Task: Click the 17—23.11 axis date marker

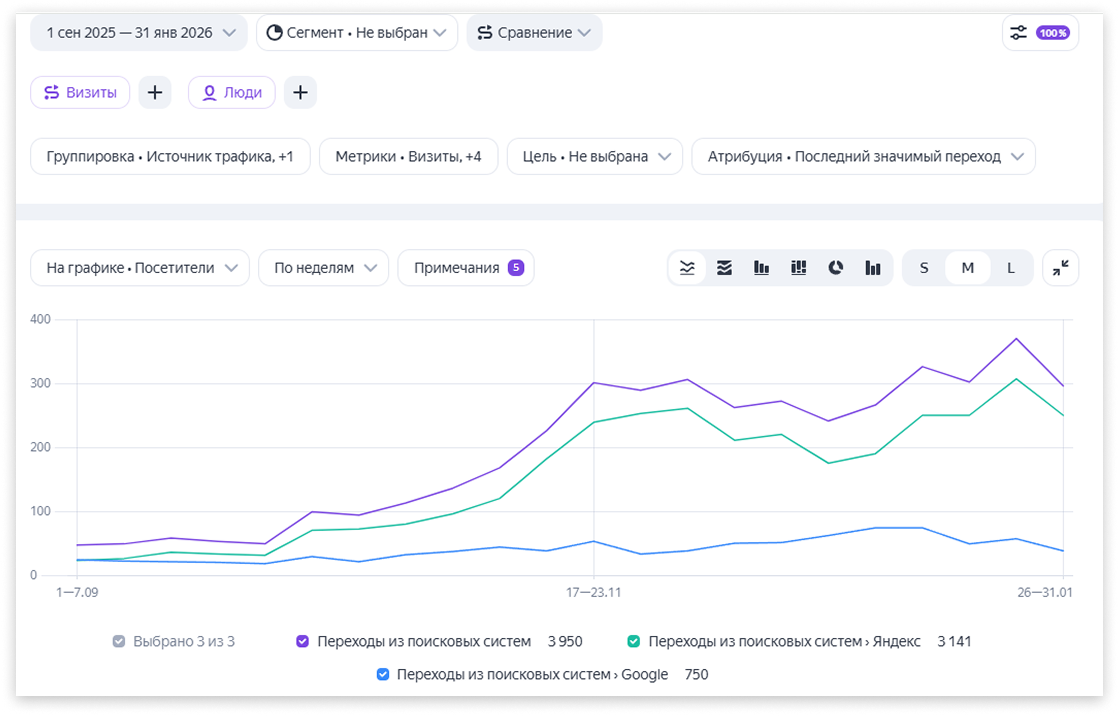Action: pyautogui.click(x=594, y=592)
